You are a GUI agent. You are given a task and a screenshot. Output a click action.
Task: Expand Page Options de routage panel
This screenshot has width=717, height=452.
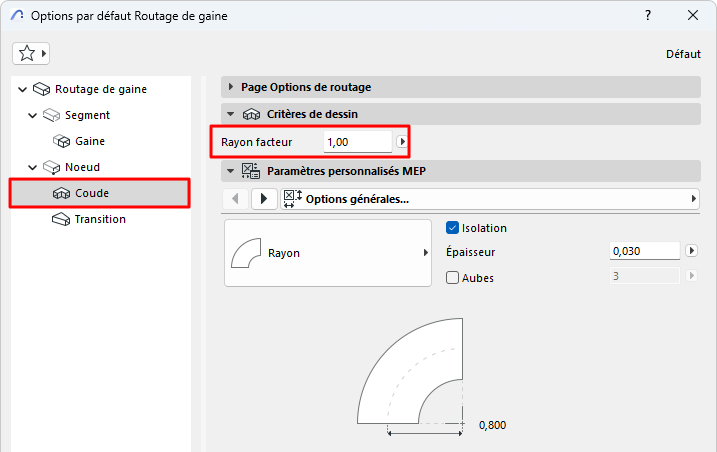coord(231,87)
